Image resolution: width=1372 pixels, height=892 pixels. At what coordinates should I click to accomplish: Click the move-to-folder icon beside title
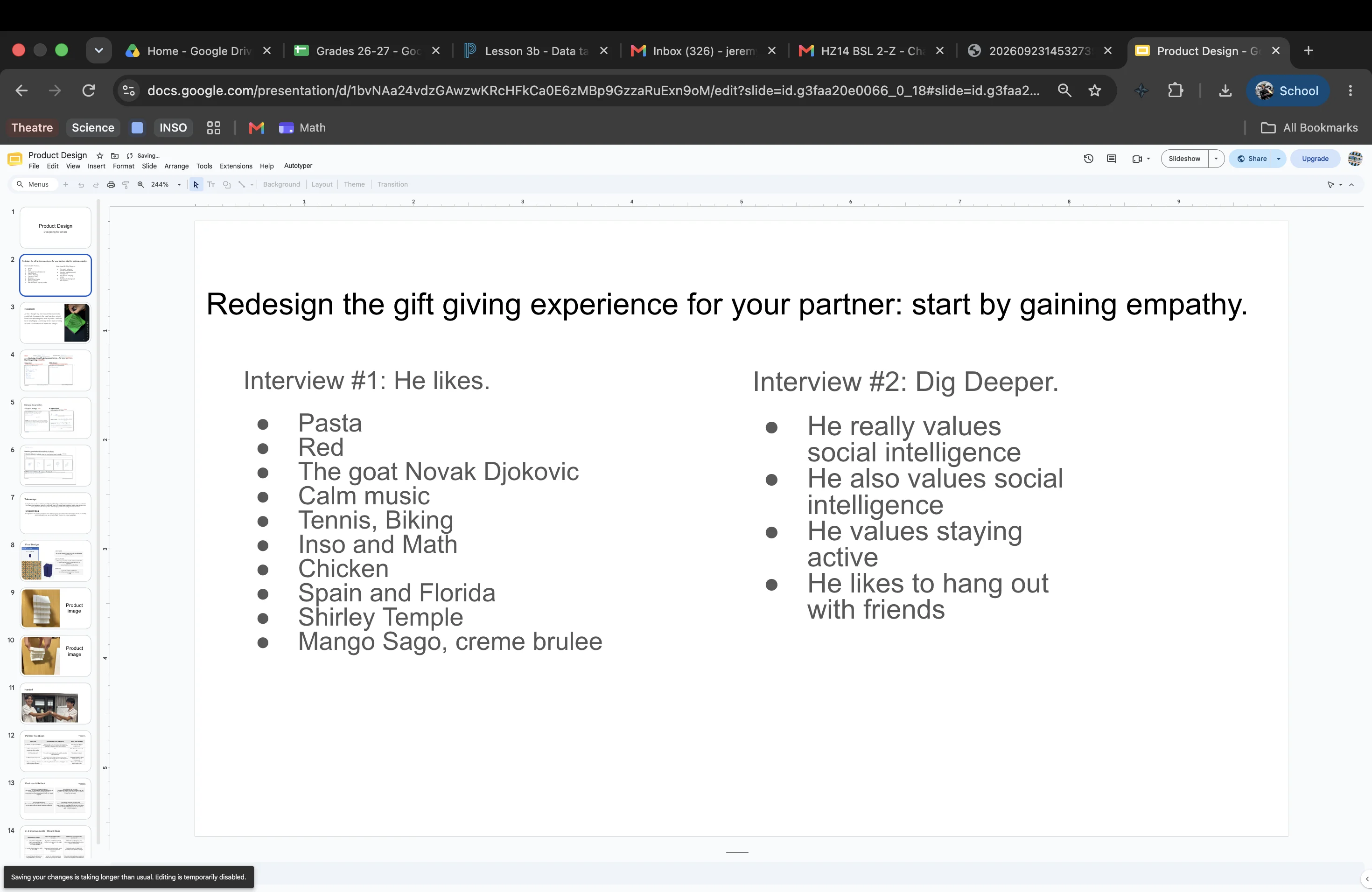pos(115,155)
